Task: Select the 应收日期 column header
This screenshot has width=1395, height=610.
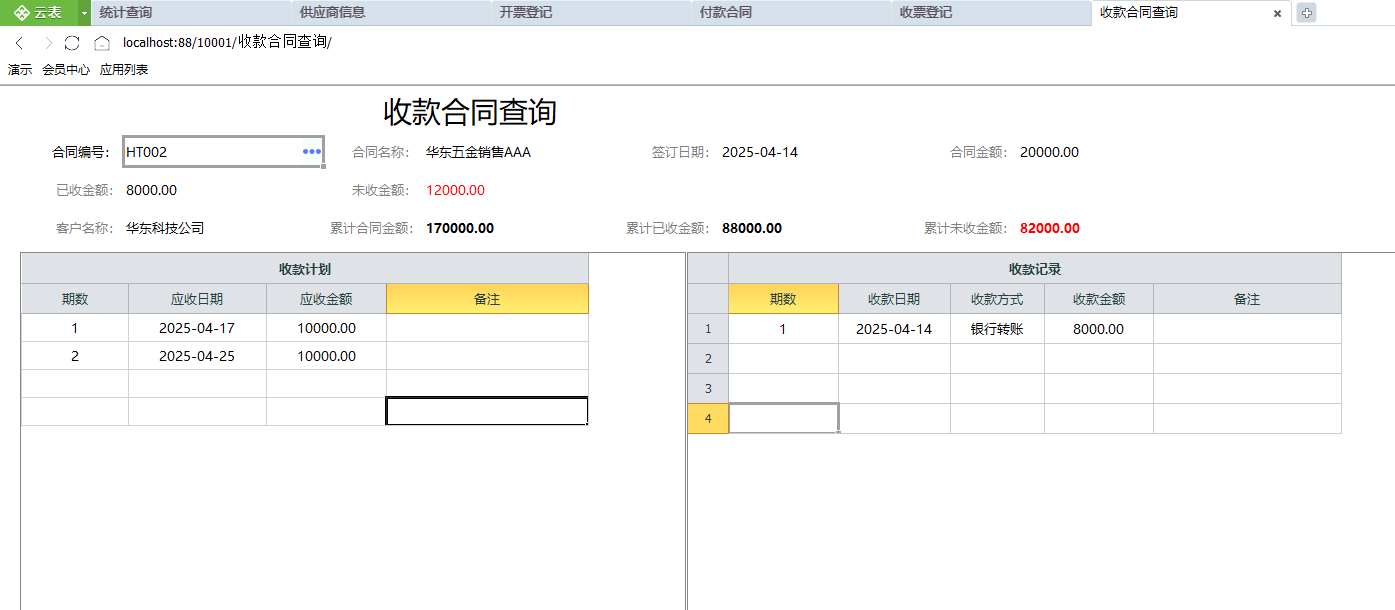Action: pyautogui.click(x=197, y=299)
